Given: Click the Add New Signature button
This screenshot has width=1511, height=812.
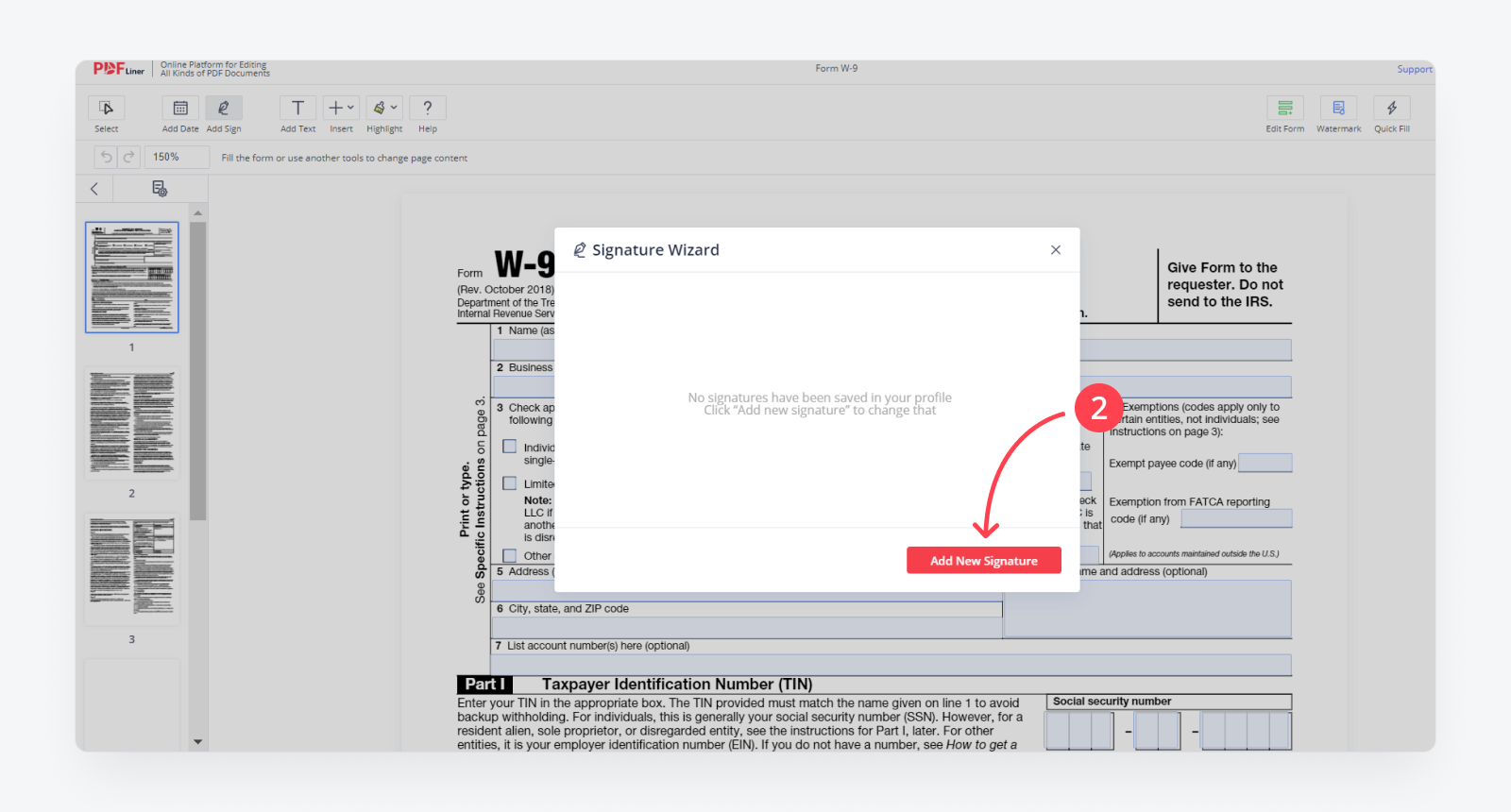Looking at the screenshot, I should [983, 560].
